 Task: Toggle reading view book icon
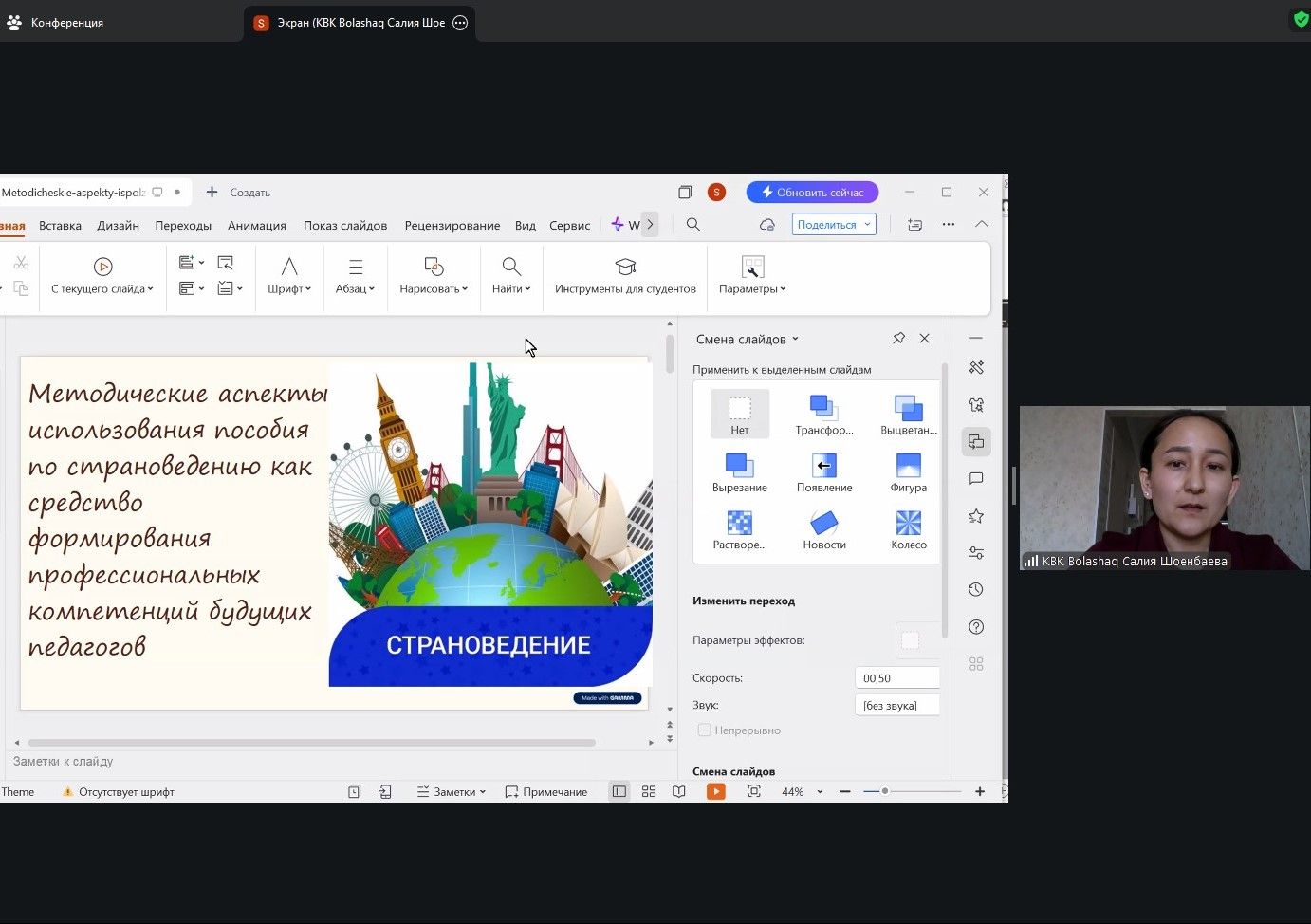click(x=679, y=791)
